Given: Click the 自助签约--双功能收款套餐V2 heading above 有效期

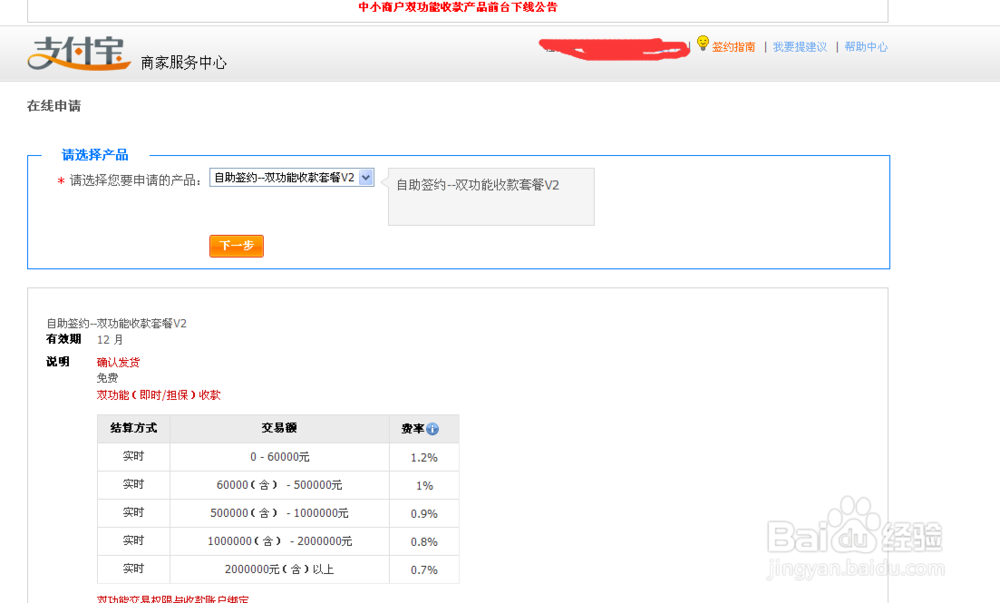Looking at the screenshot, I should tap(116, 323).
